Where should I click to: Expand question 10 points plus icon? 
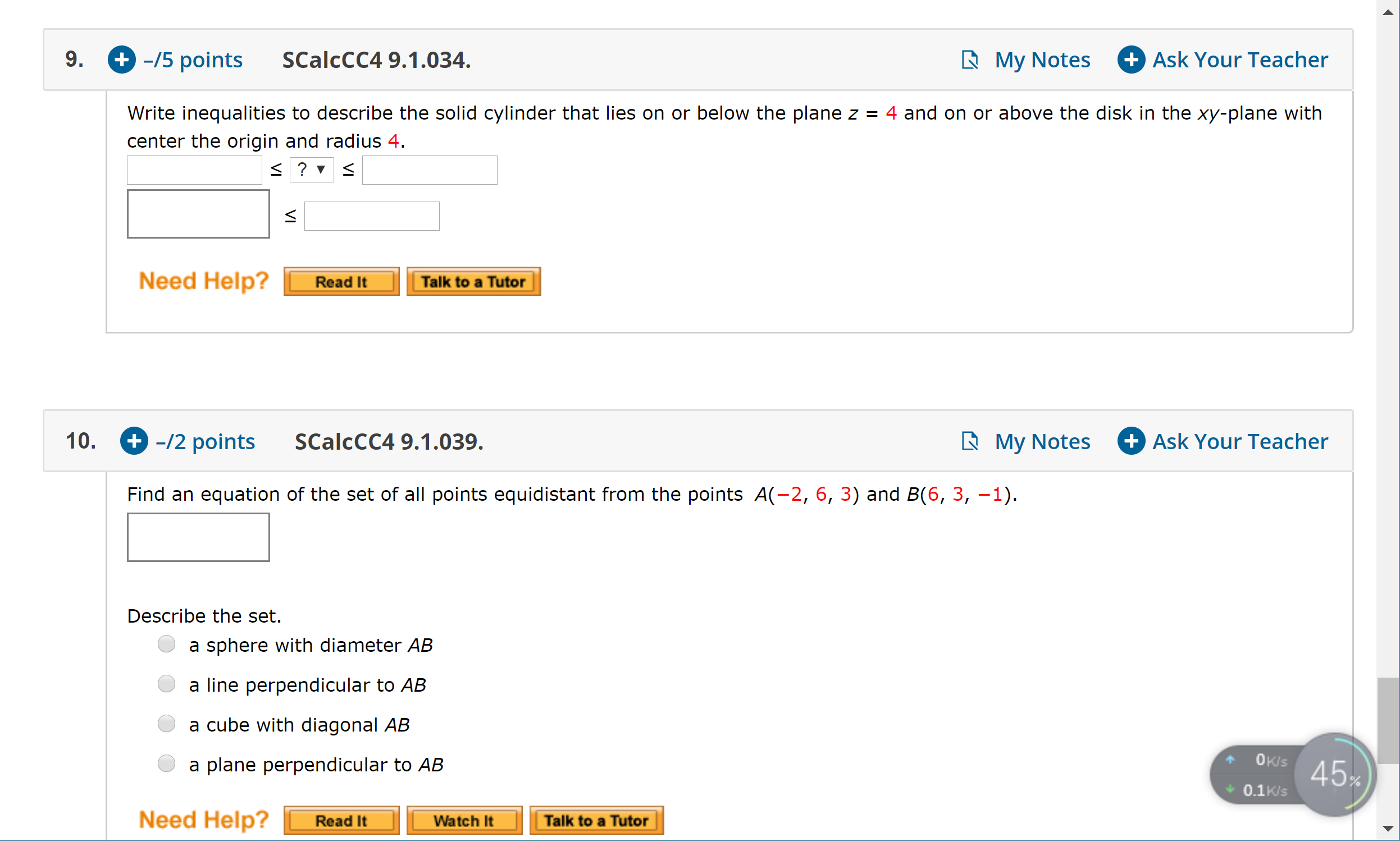pos(134,441)
